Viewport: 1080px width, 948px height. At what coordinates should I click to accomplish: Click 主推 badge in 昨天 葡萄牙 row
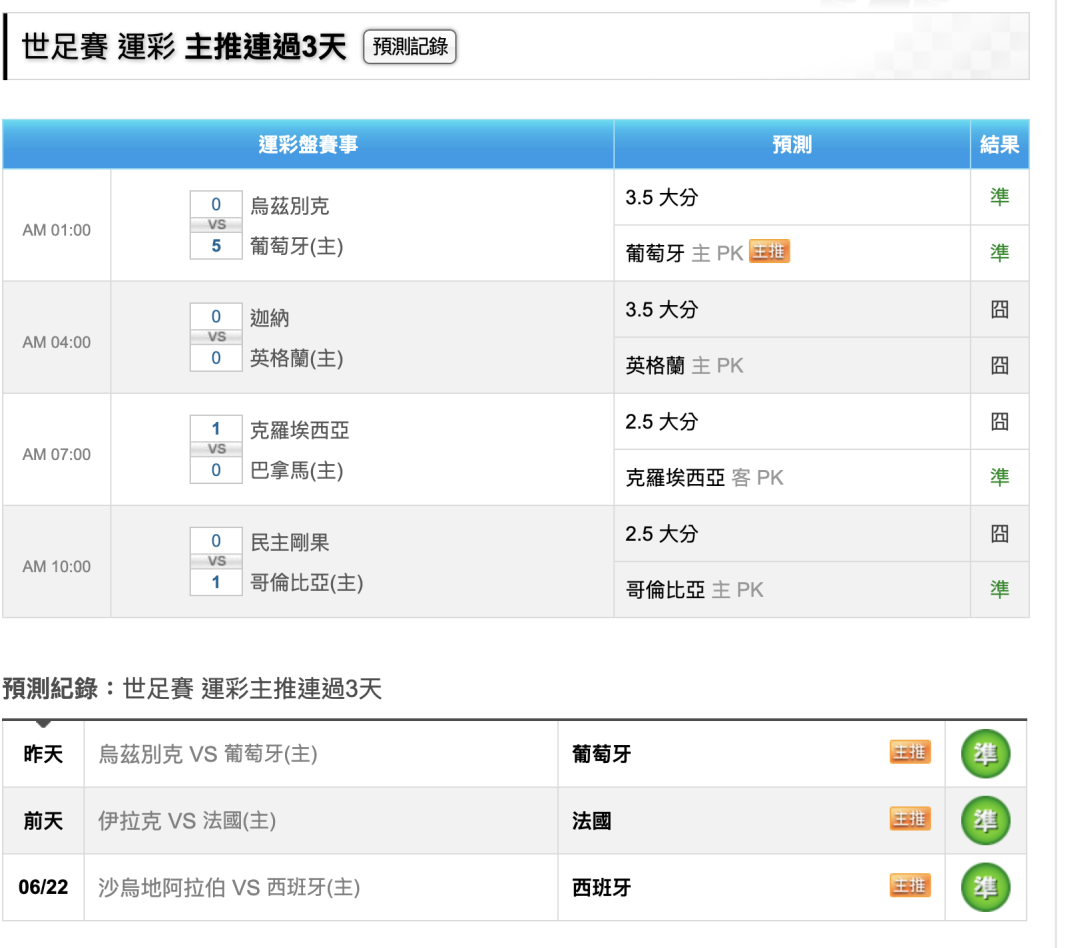(x=910, y=752)
